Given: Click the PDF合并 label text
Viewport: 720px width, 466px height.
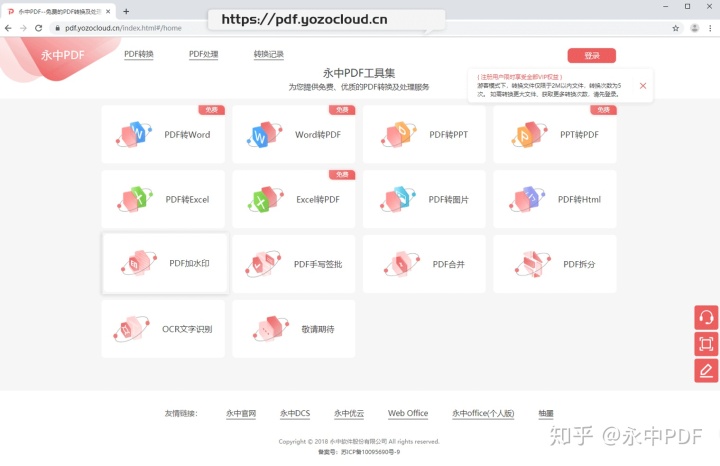Looking at the screenshot, I should [449, 264].
